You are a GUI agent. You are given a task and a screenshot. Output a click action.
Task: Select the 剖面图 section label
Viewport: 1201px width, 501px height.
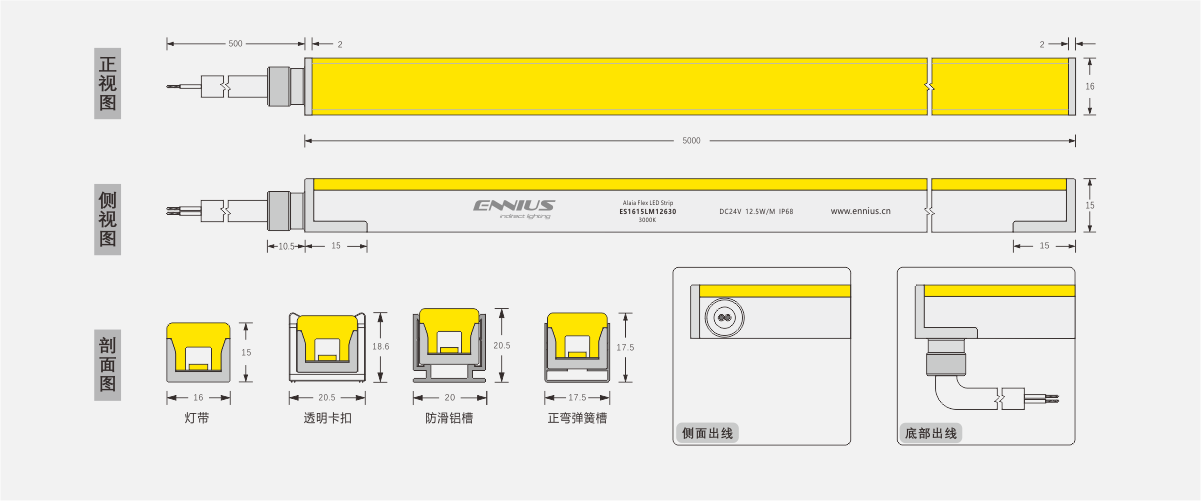pyautogui.click(x=107, y=365)
